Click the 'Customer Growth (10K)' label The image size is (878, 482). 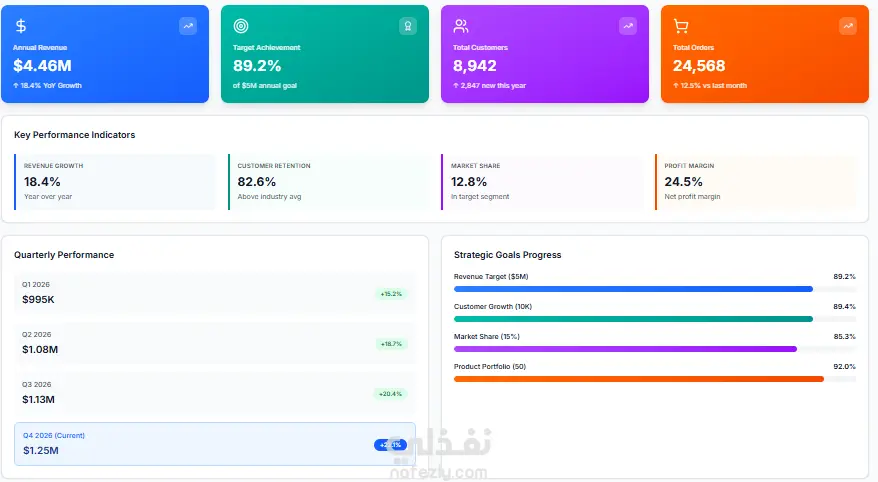coord(493,307)
